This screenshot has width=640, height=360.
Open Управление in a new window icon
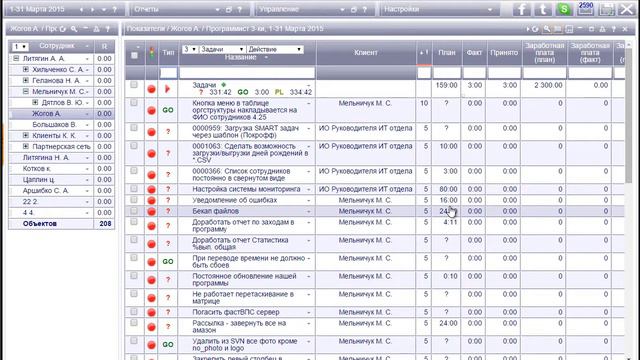[354, 9]
